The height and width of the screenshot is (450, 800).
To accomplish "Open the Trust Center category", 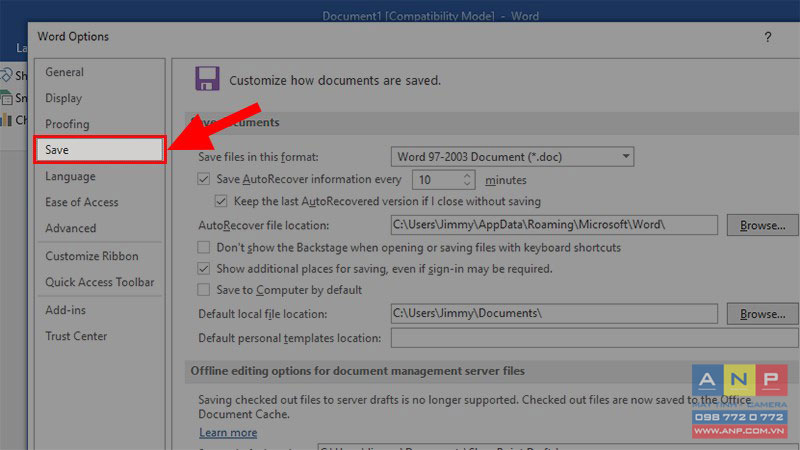I will point(100,336).
